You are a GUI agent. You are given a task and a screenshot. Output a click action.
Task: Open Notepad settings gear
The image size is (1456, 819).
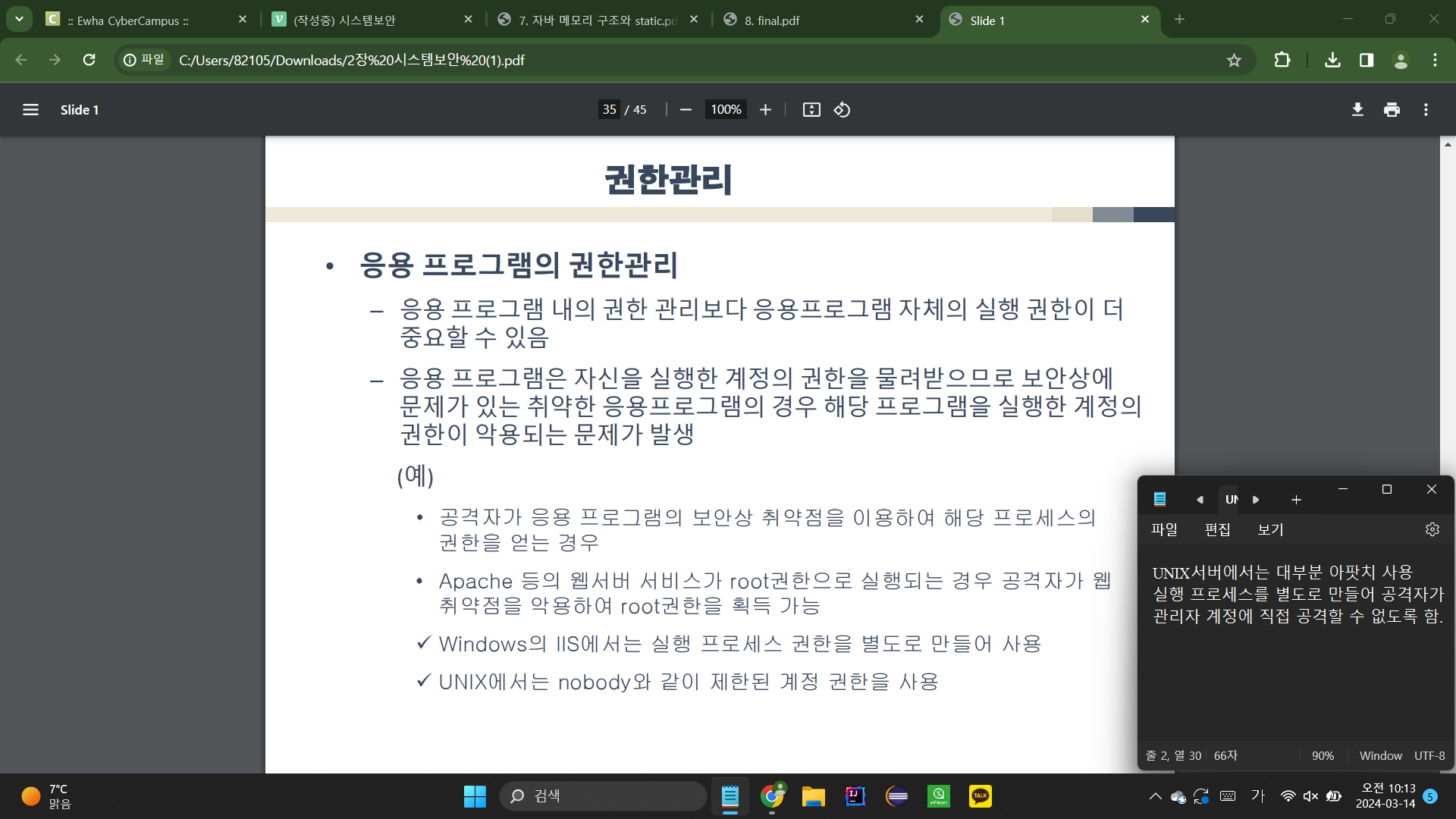1432,529
